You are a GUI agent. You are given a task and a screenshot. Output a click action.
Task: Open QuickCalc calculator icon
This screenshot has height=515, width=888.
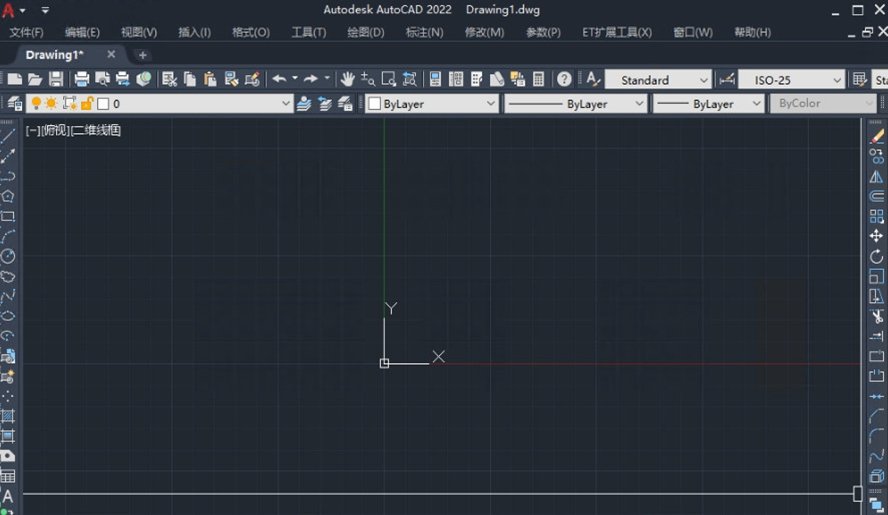point(539,79)
